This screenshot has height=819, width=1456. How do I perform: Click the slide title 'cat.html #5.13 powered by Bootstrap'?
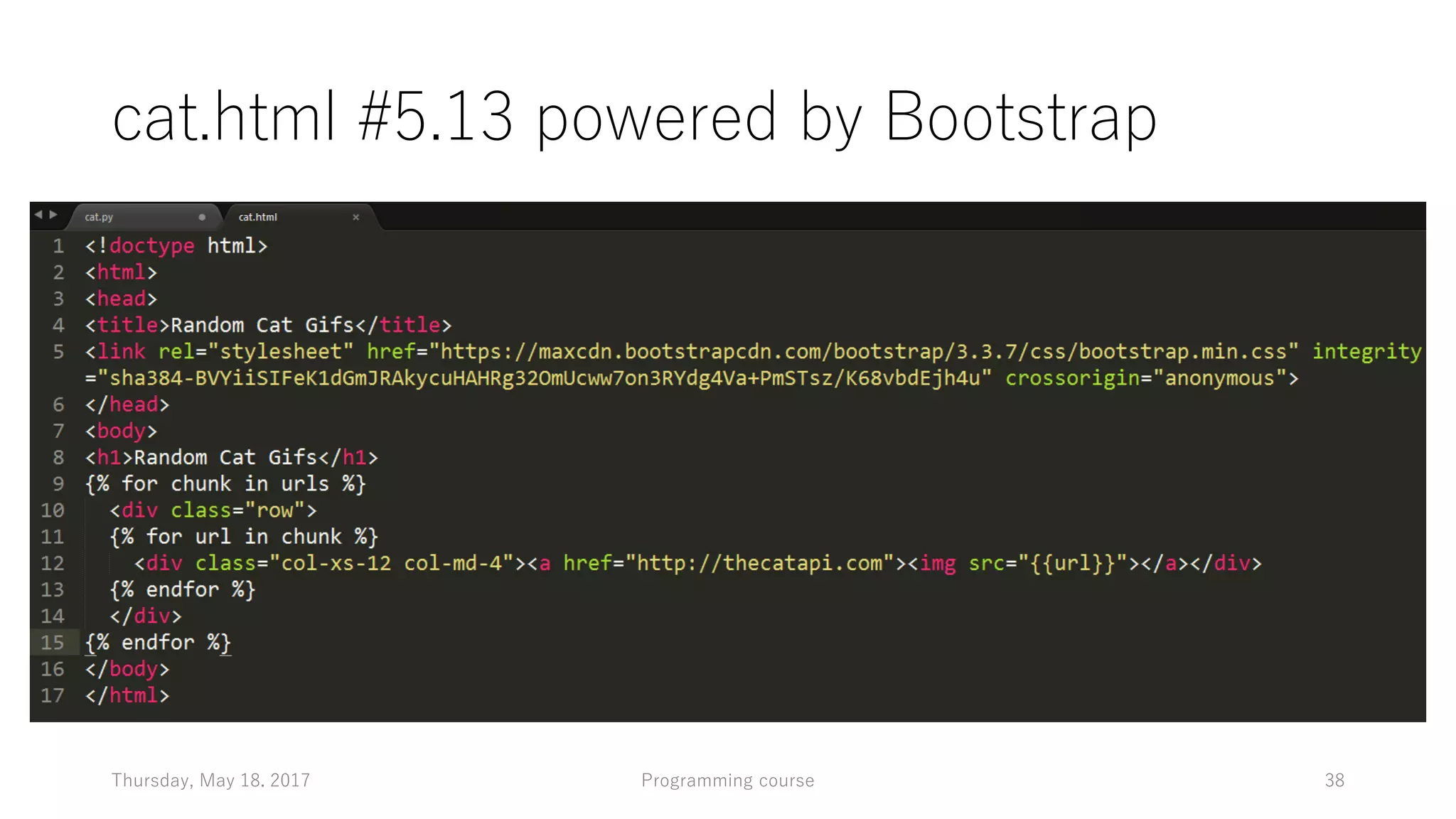tap(635, 117)
